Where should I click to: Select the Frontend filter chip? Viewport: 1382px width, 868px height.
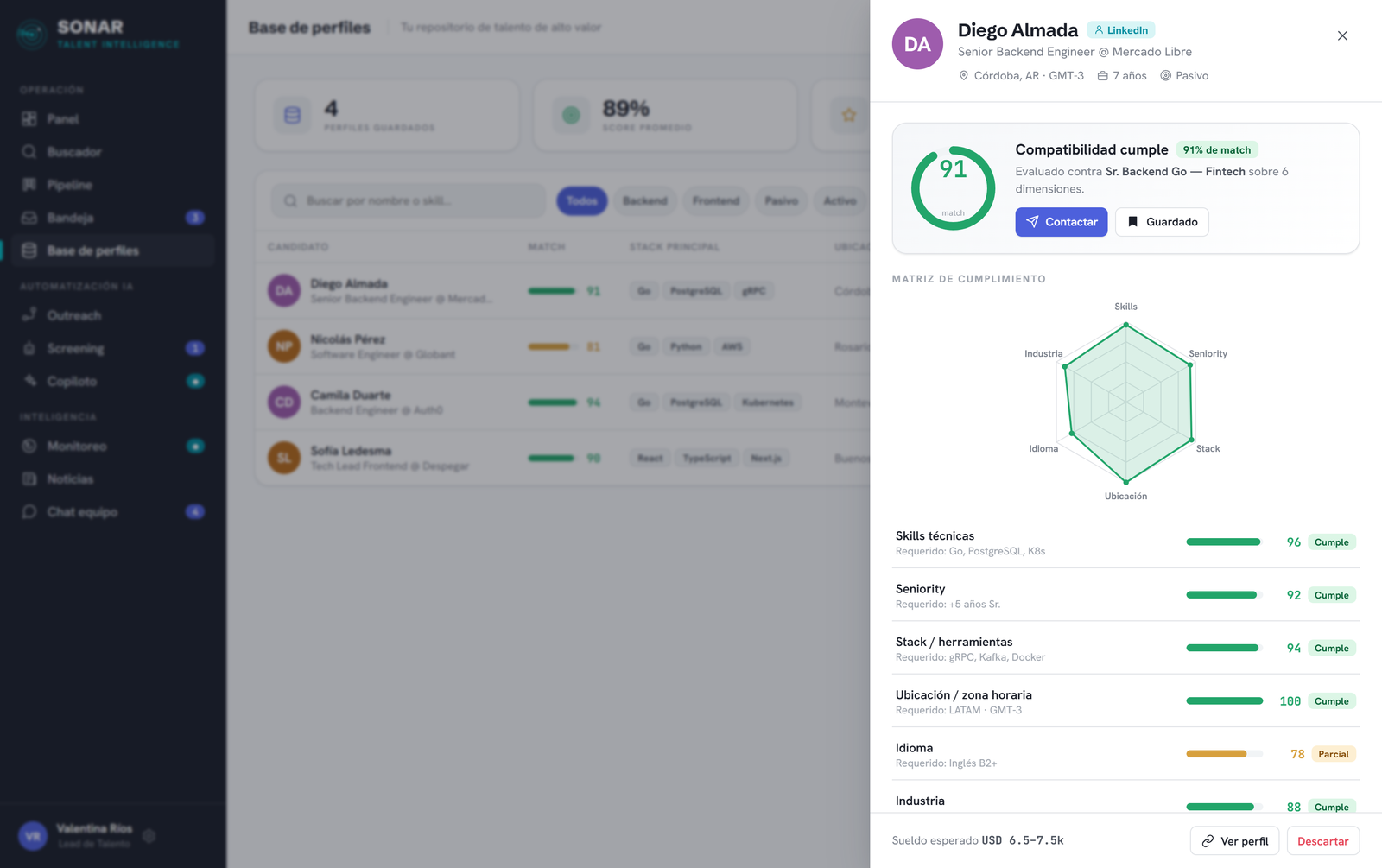point(716,200)
